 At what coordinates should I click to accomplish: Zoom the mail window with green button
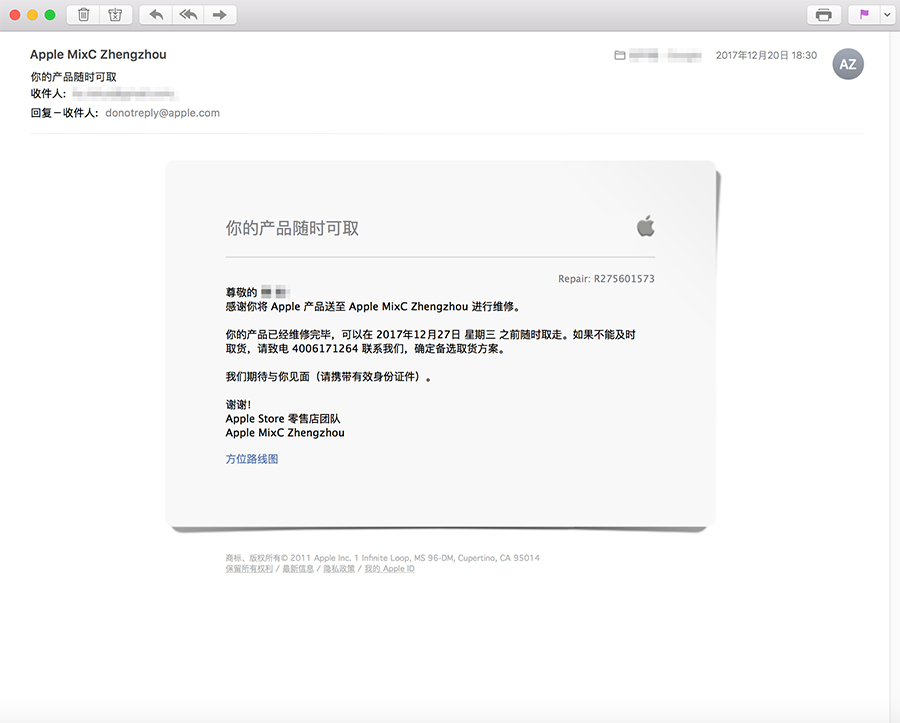pyautogui.click(x=50, y=15)
